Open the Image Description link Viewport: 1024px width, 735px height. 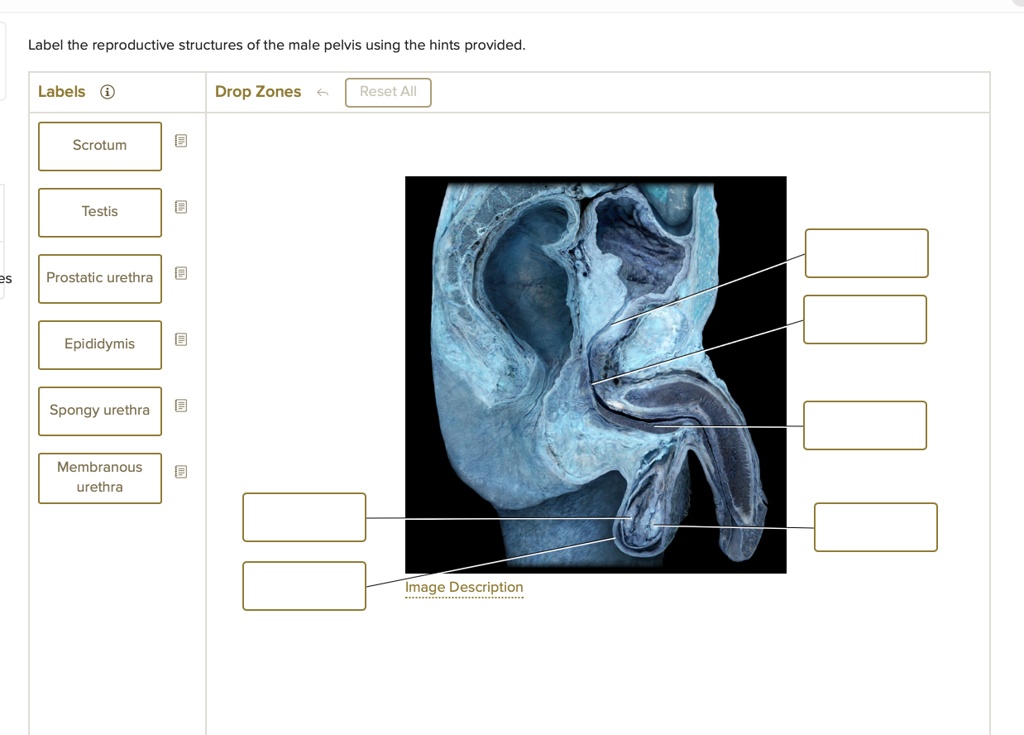click(x=464, y=587)
